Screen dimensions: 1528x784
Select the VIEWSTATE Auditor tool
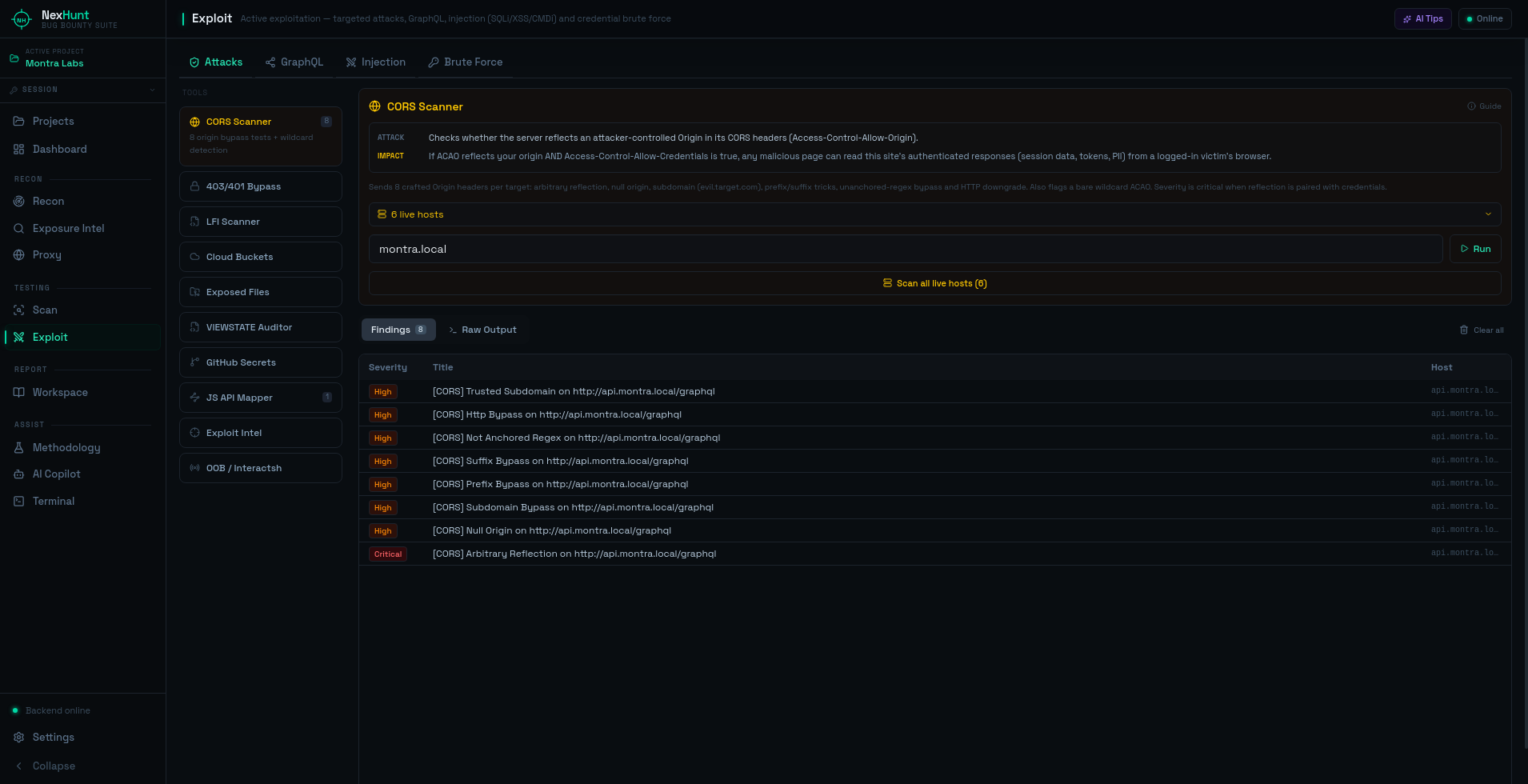(x=261, y=327)
